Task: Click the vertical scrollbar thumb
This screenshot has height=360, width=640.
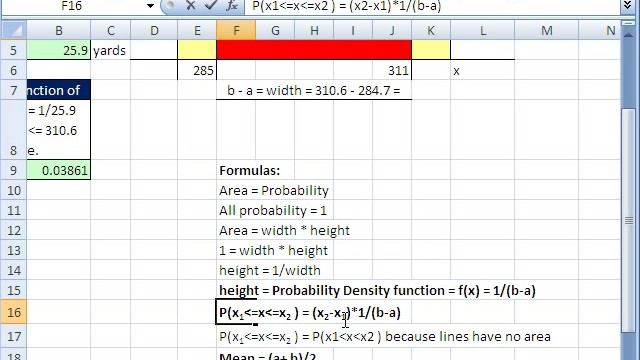Action: (629, 220)
